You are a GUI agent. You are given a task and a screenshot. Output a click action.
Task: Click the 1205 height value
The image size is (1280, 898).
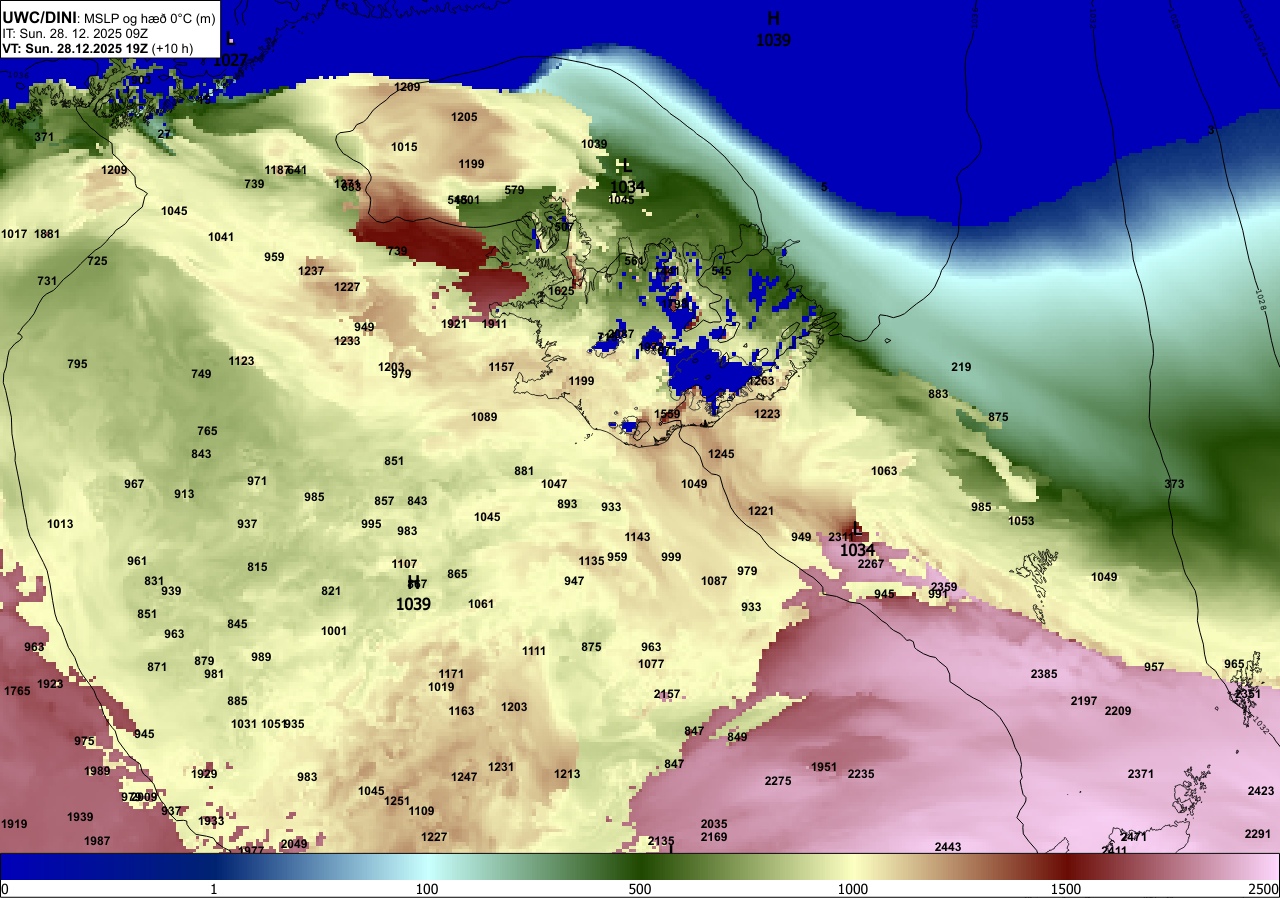point(464,117)
